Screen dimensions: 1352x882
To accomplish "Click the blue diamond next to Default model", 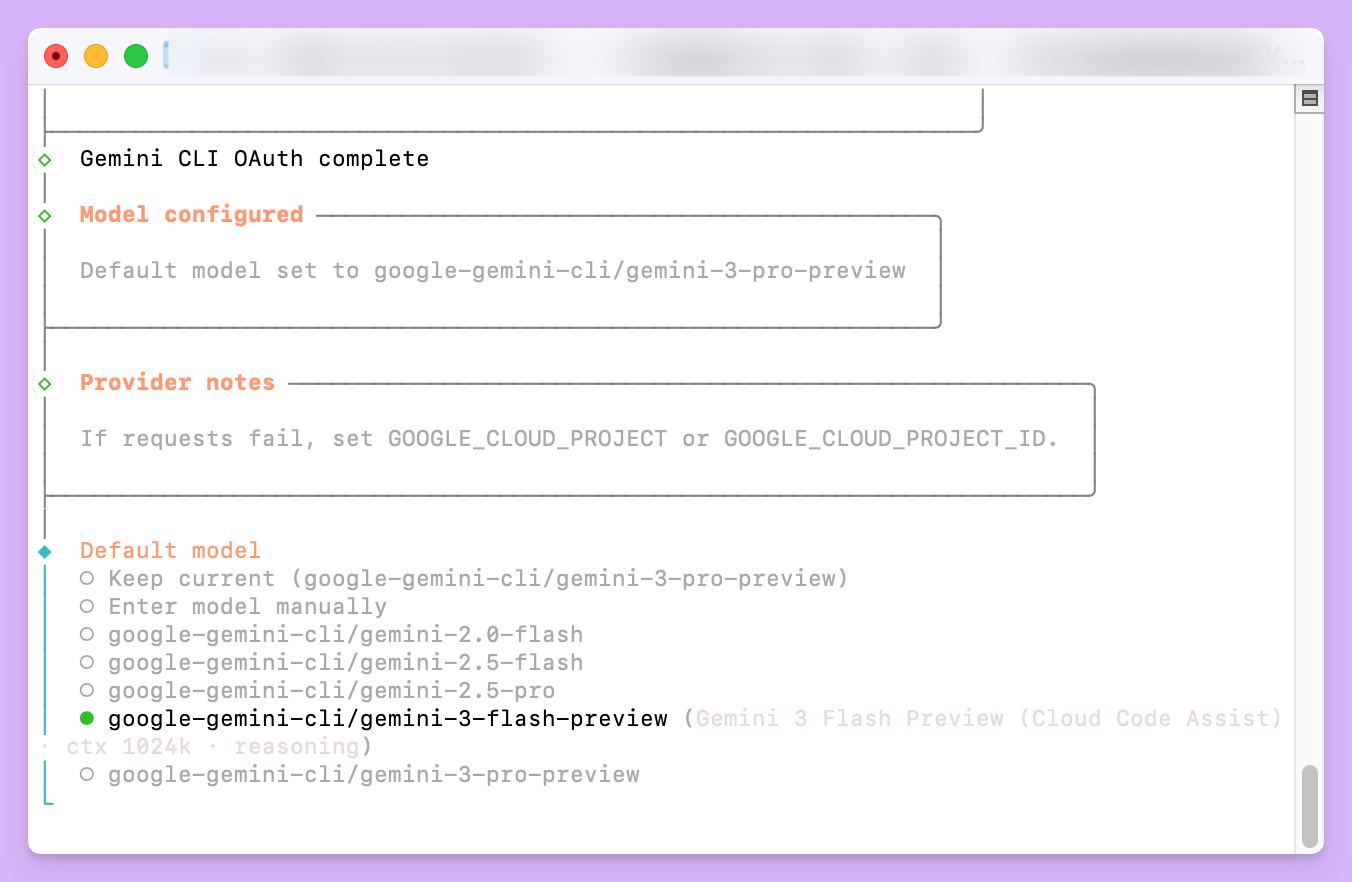I will click(x=44, y=552).
